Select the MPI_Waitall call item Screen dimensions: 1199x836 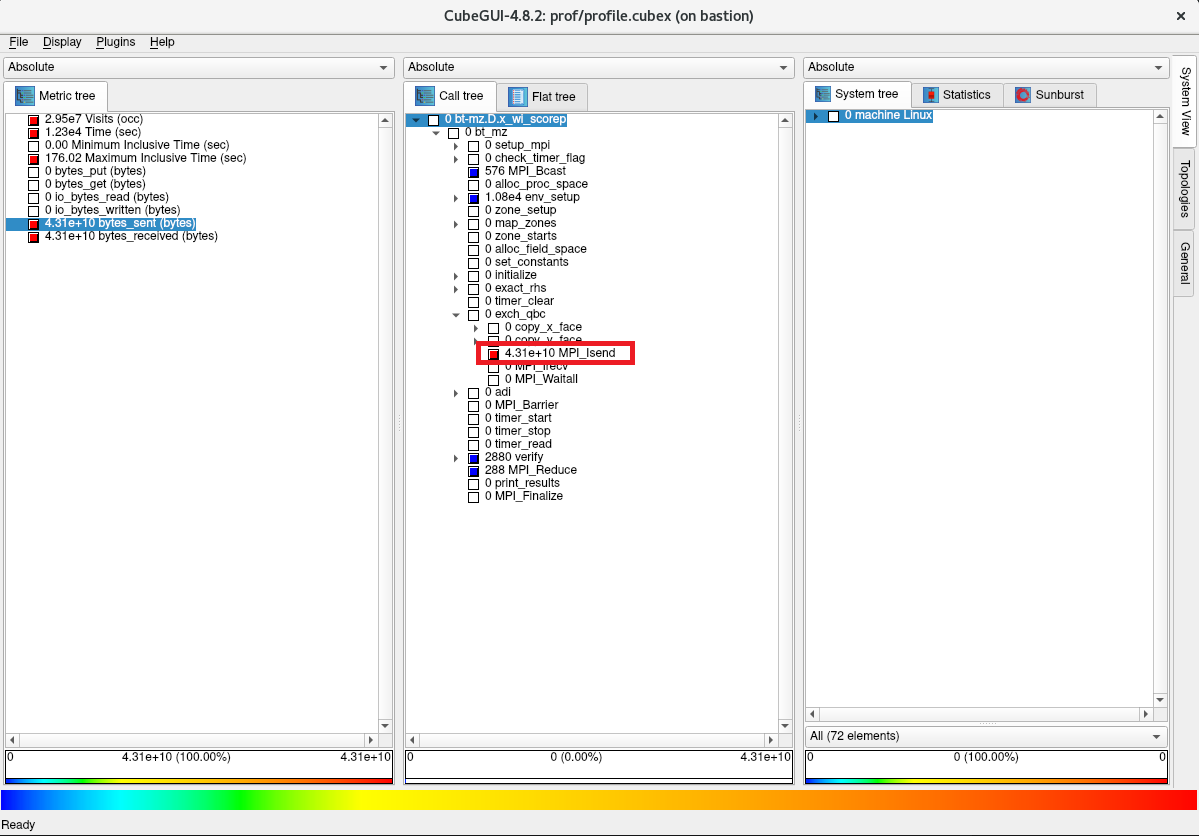click(x=540, y=379)
